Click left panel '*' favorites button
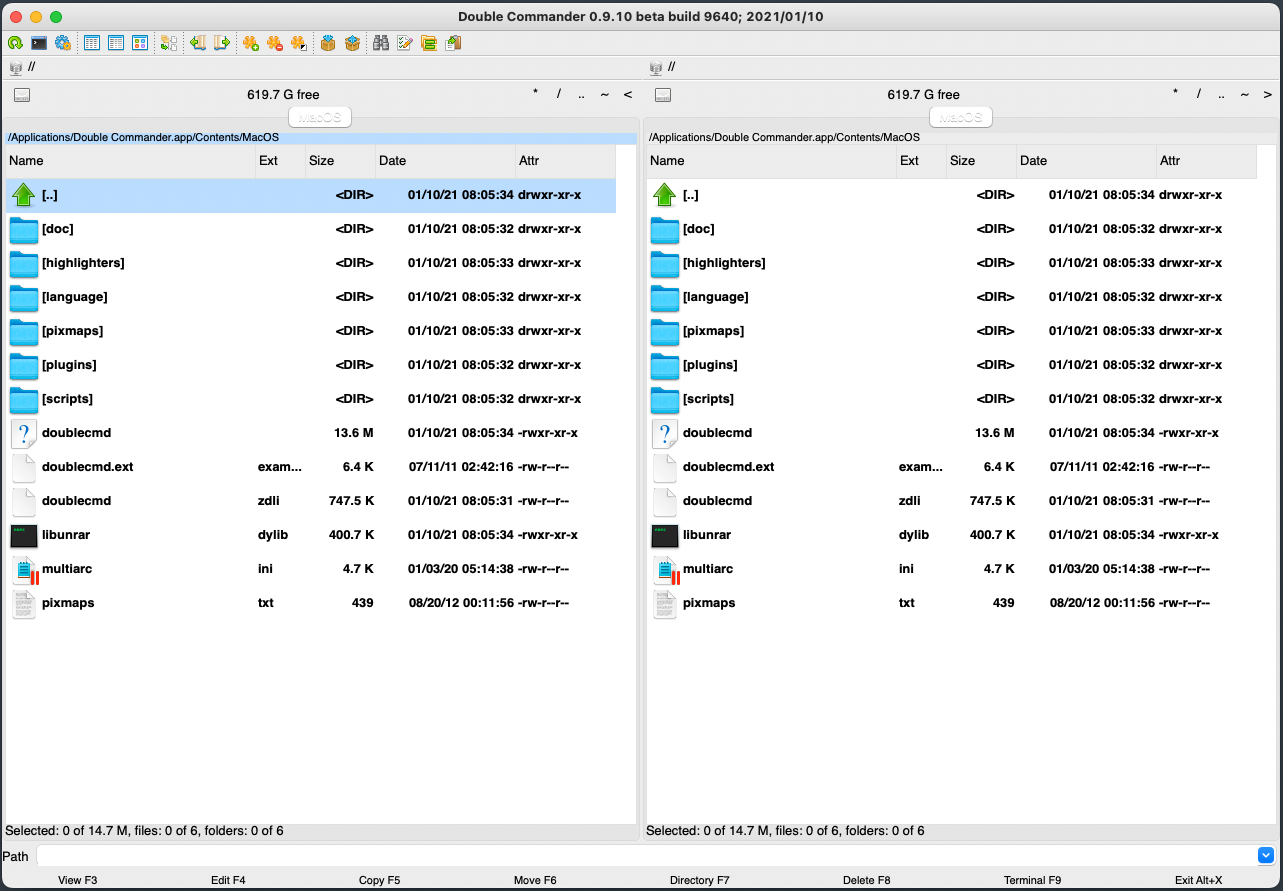 tap(535, 94)
